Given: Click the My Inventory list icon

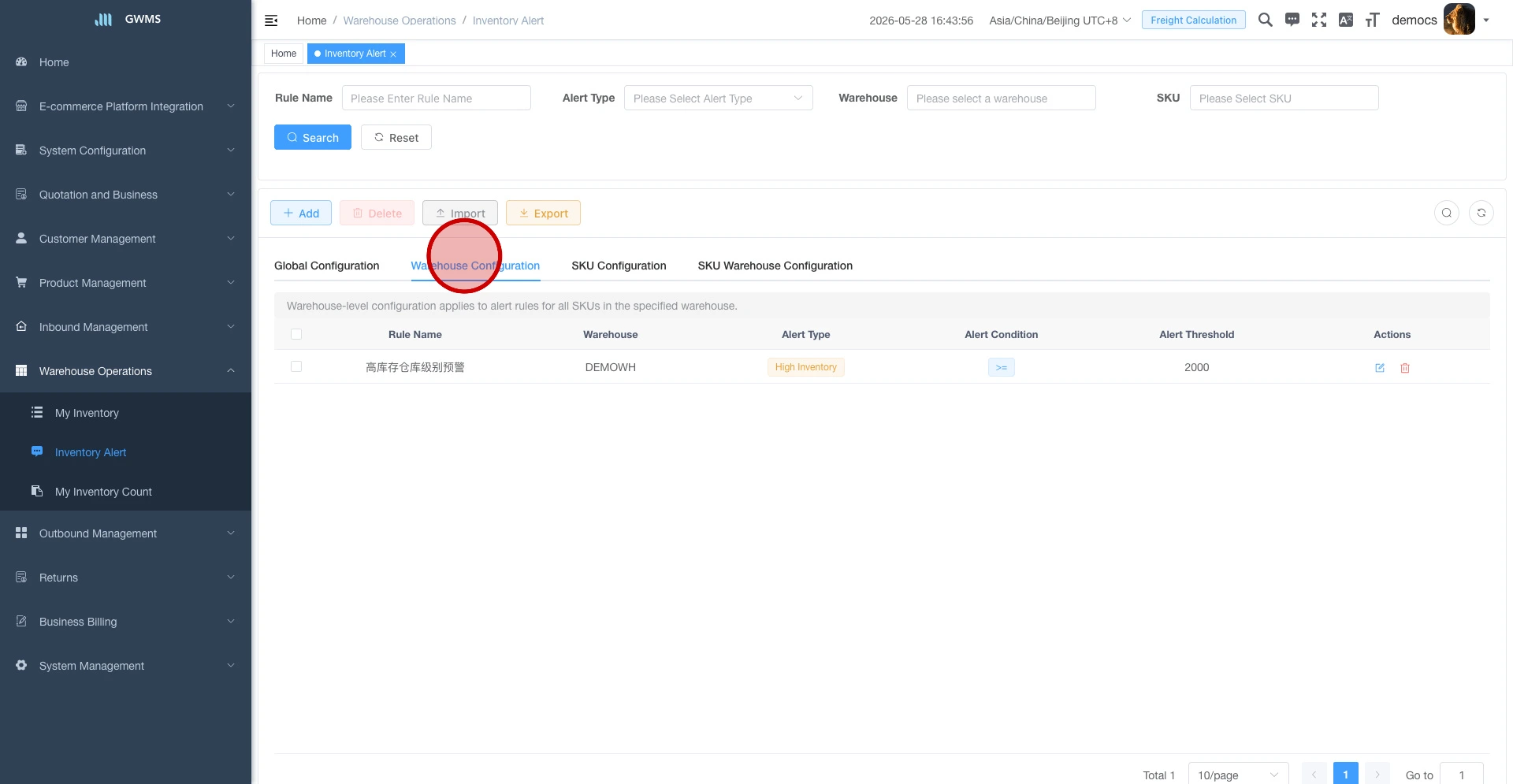Looking at the screenshot, I should click(37, 412).
